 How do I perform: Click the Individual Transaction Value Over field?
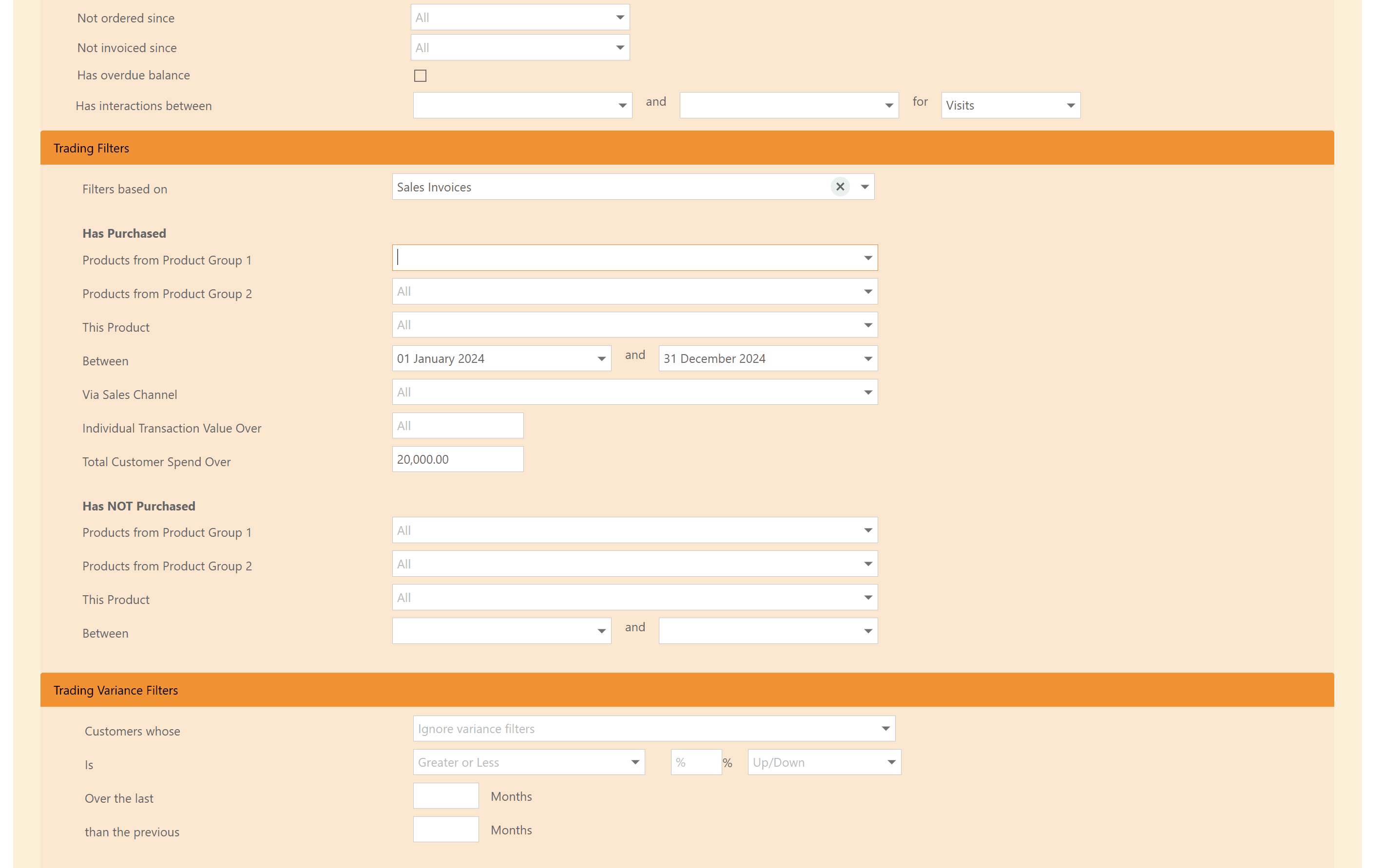coord(458,425)
